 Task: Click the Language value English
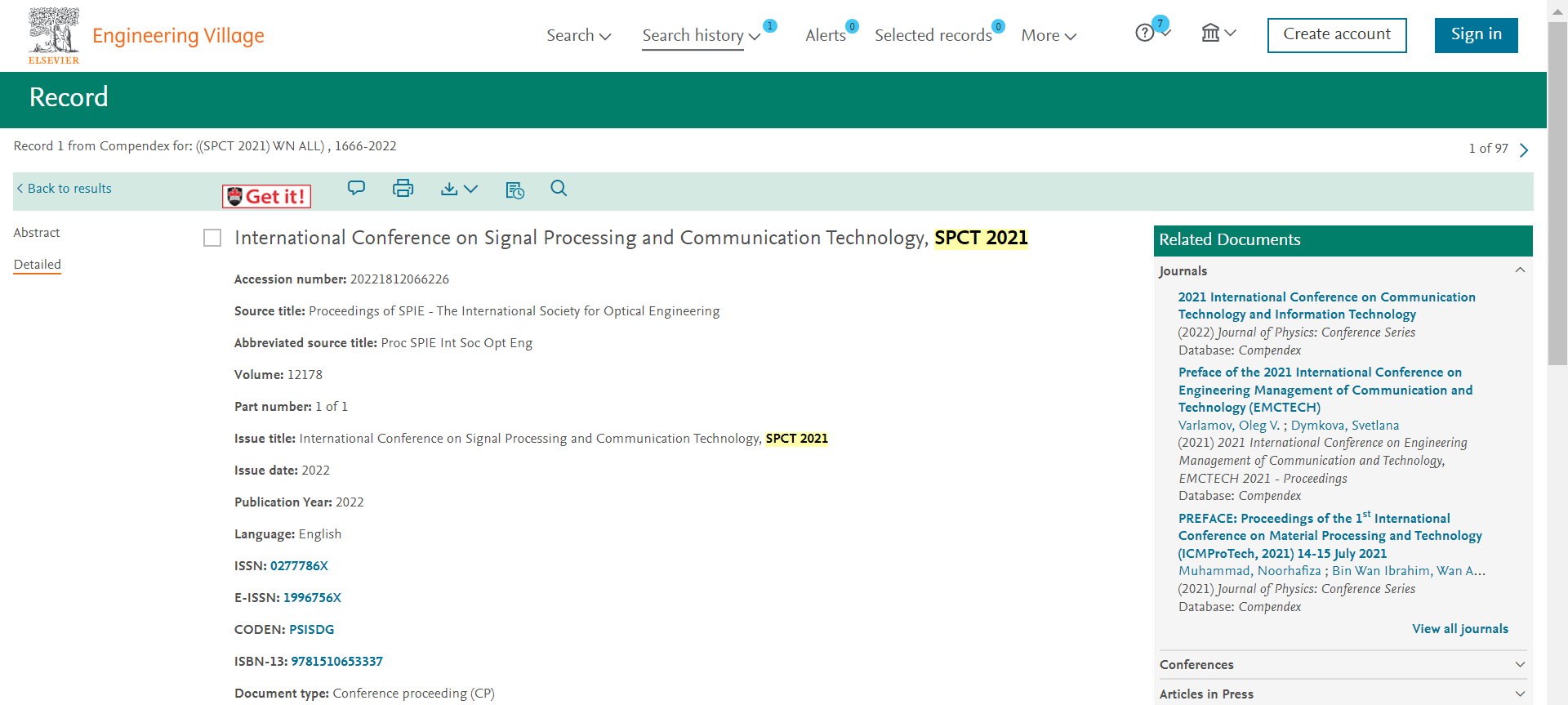[320, 534]
